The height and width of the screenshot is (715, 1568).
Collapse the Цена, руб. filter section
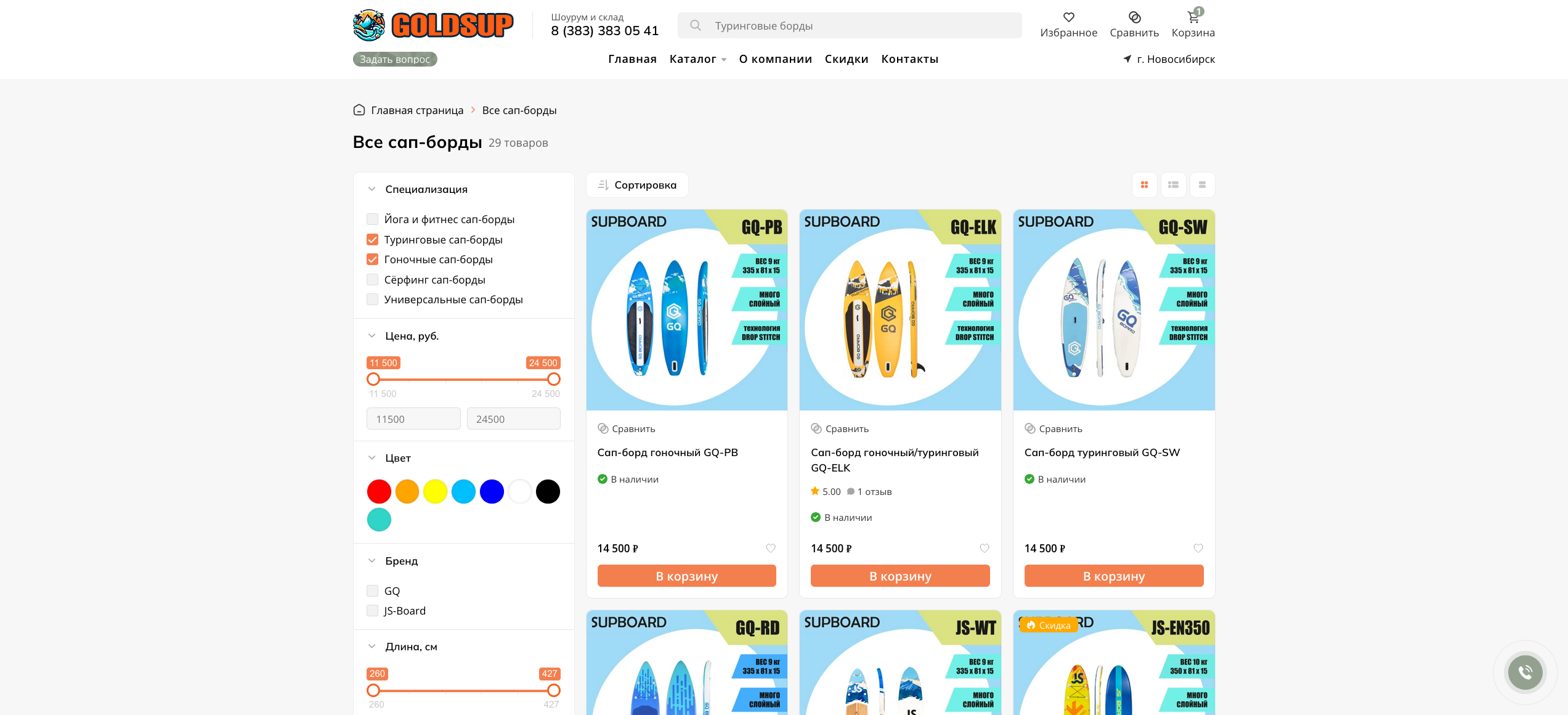372,336
